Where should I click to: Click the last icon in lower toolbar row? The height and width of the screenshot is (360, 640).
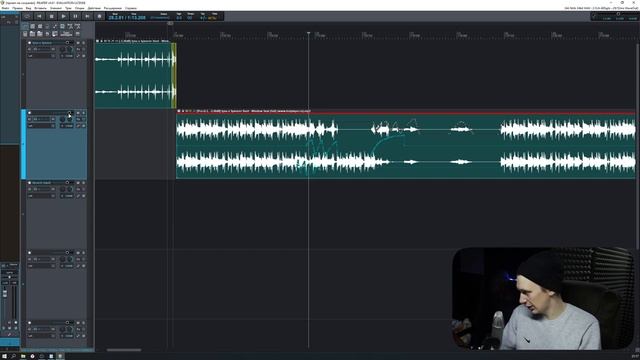pos(78,34)
